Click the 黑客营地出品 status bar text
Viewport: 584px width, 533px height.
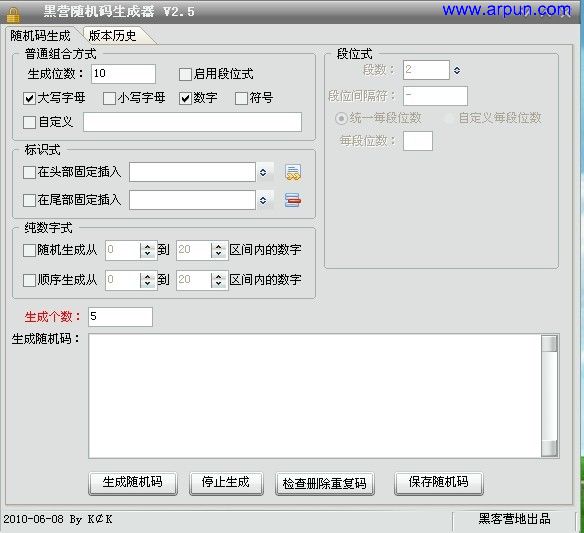[x=514, y=518]
